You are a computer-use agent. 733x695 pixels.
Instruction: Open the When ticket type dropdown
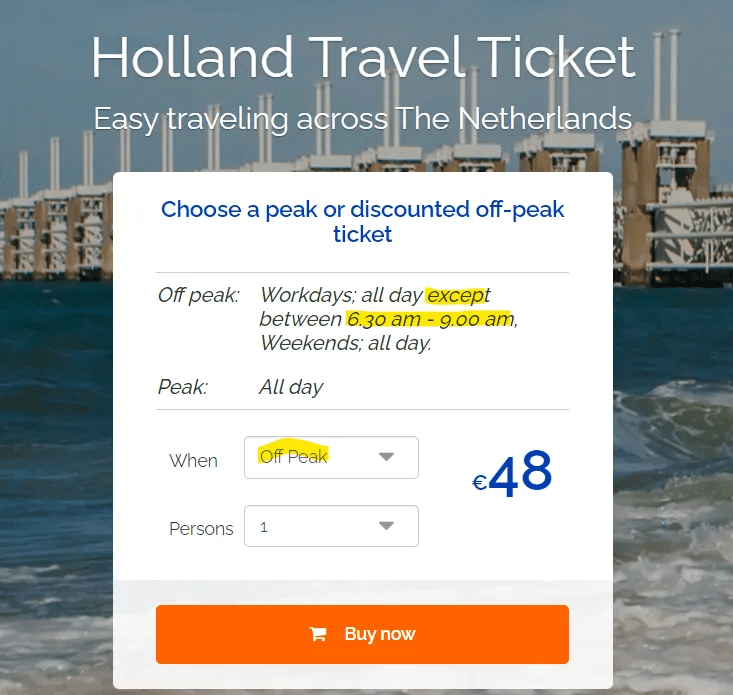pyautogui.click(x=330, y=457)
